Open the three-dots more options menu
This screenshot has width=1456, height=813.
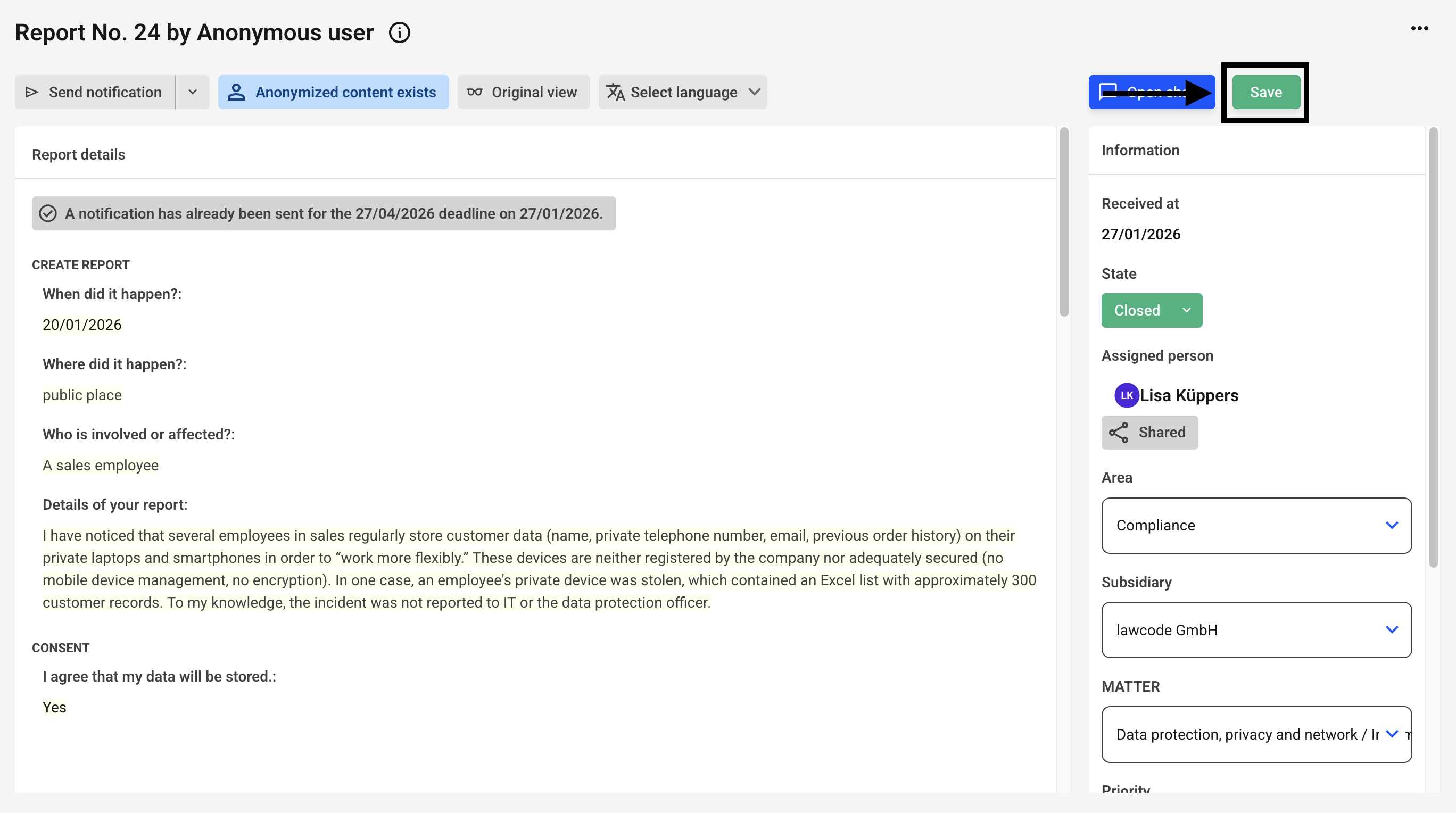(1419, 28)
